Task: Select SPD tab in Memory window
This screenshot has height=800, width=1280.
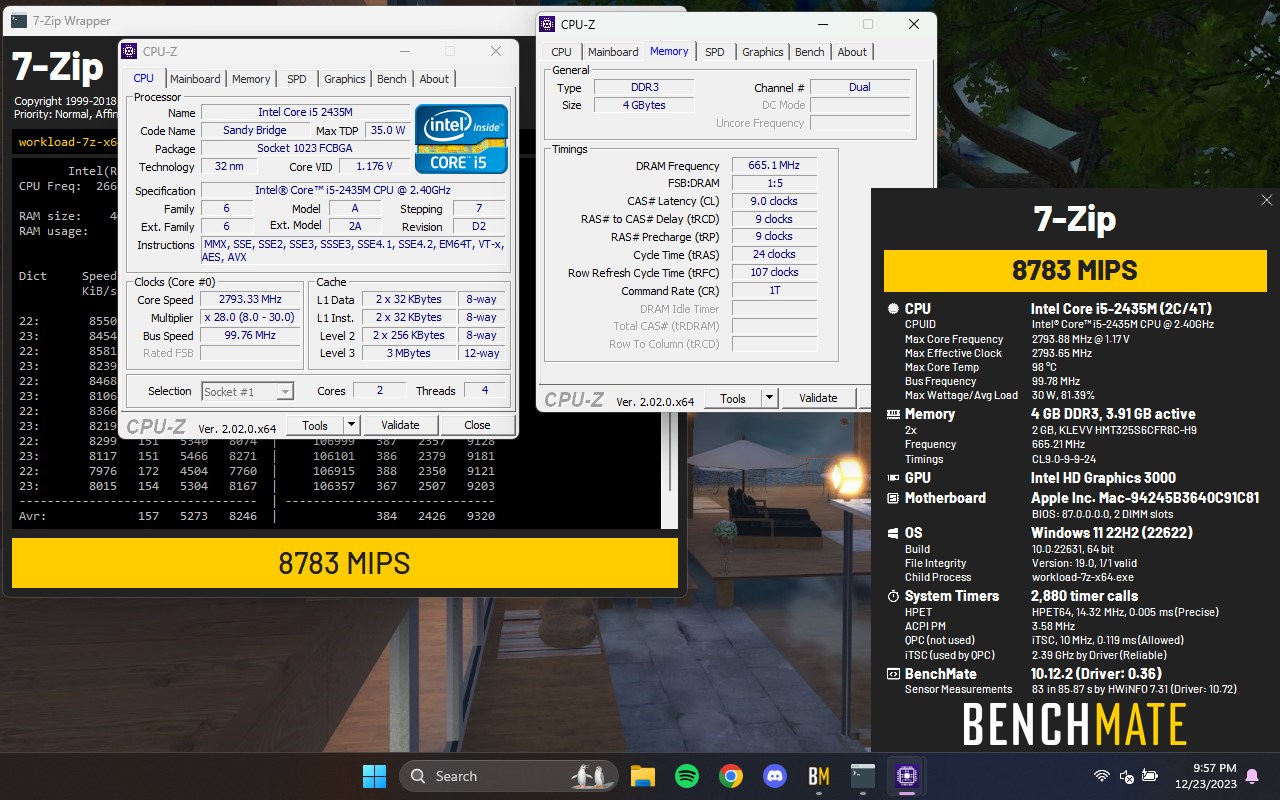Action: tap(715, 52)
